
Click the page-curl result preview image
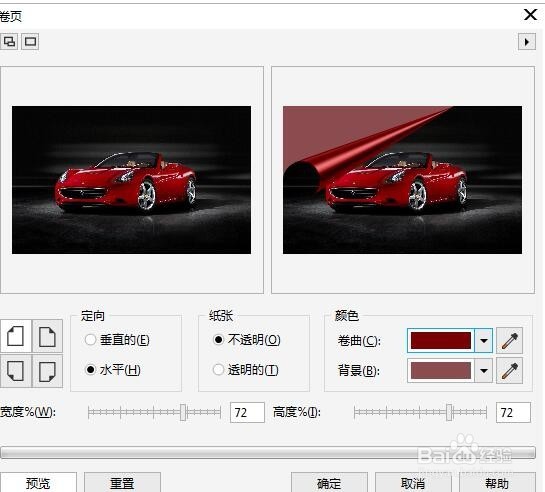(402, 180)
